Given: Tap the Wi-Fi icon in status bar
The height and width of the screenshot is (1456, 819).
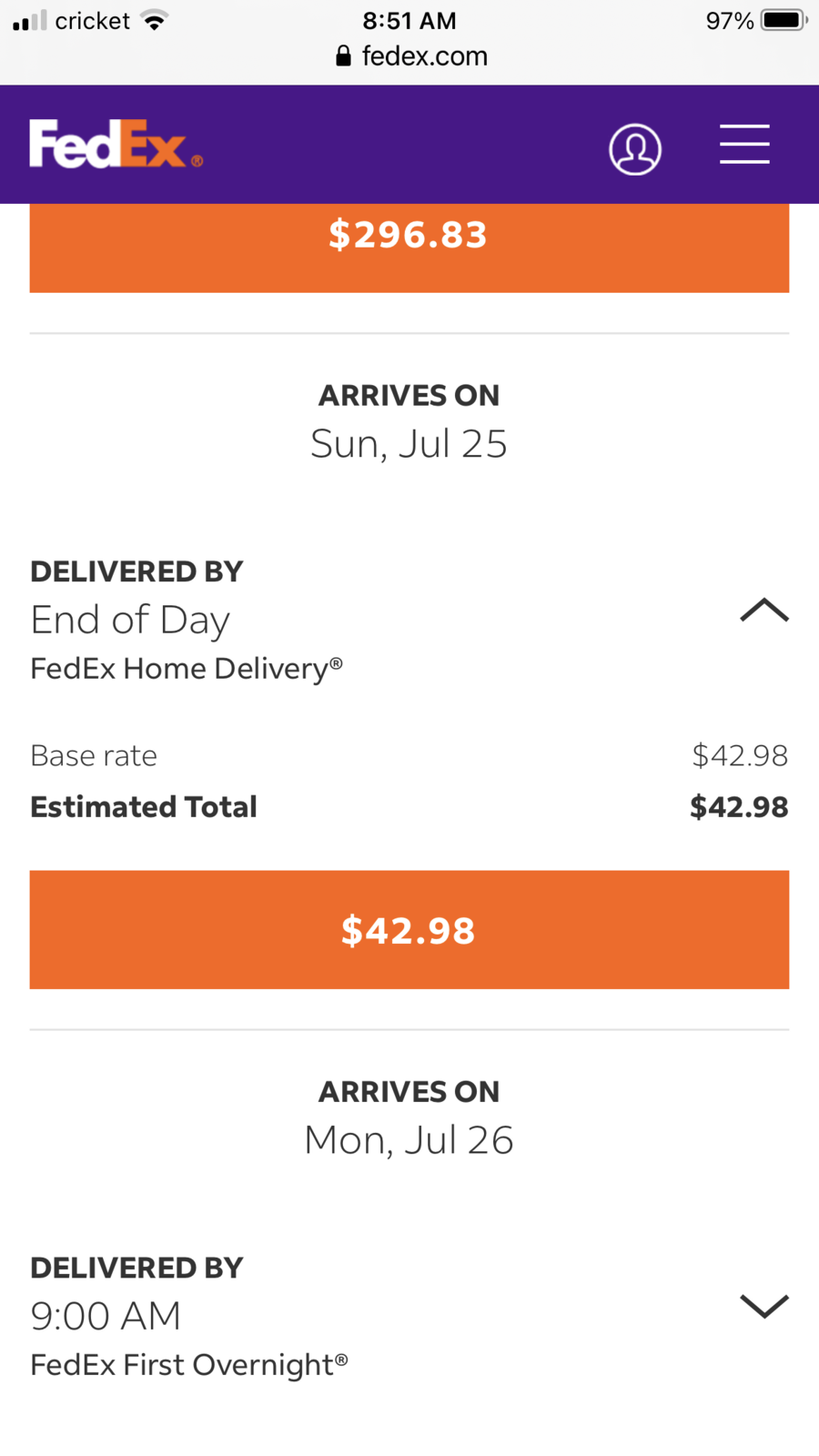Looking at the screenshot, I should (156, 20).
